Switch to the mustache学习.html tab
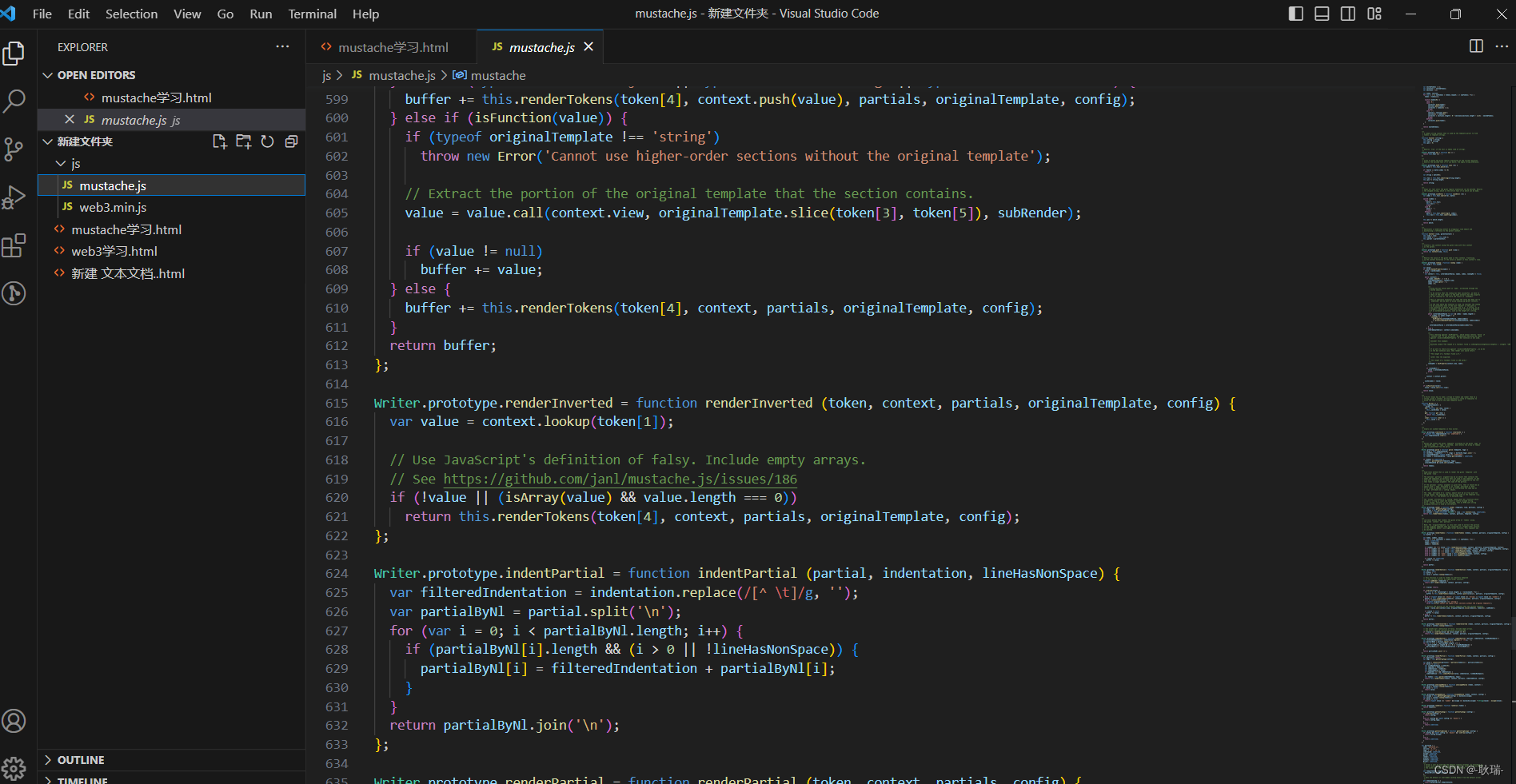This screenshot has width=1516, height=784. point(392,47)
